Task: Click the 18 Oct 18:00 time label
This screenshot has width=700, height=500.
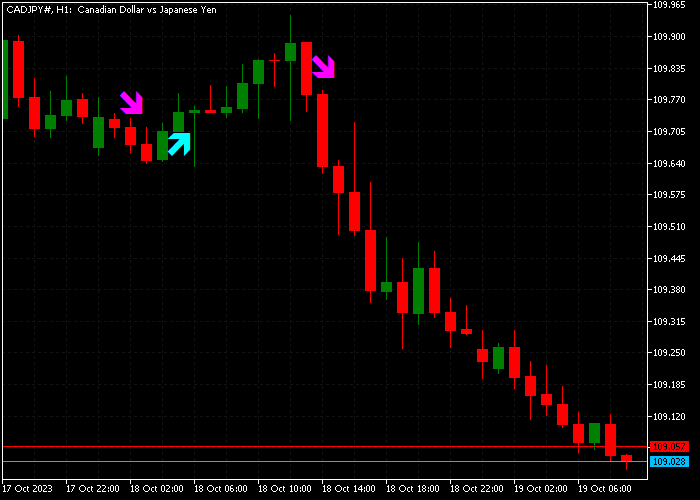Action: pos(412,489)
